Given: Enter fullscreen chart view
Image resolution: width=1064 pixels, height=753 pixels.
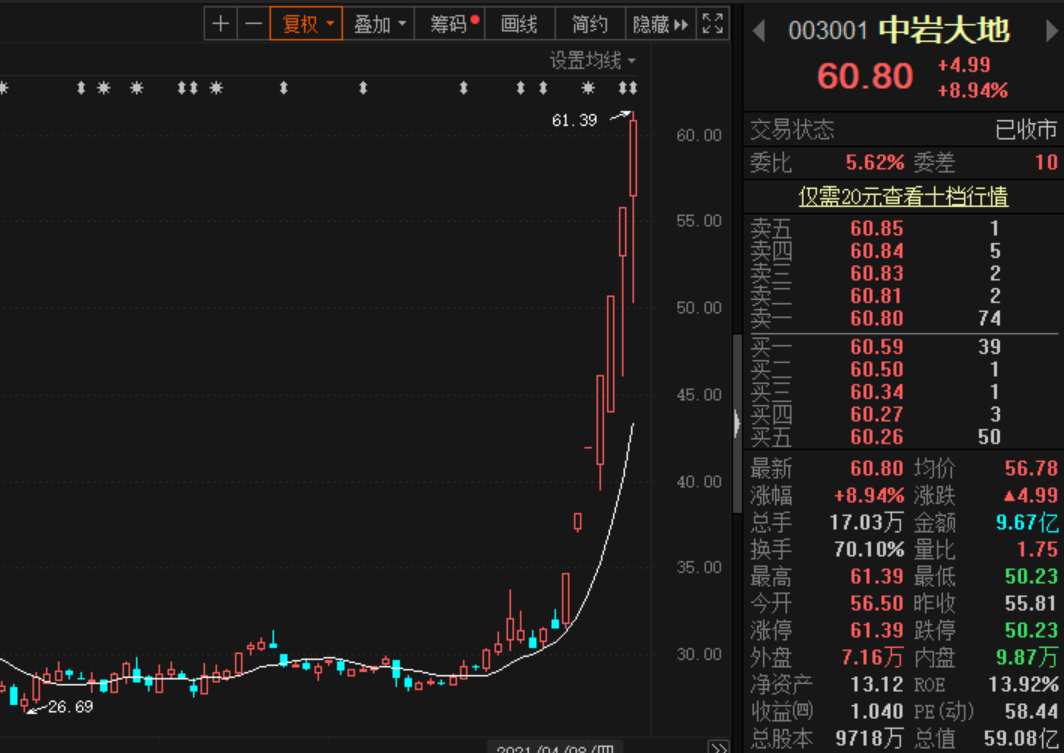Looking at the screenshot, I should click(712, 24).
